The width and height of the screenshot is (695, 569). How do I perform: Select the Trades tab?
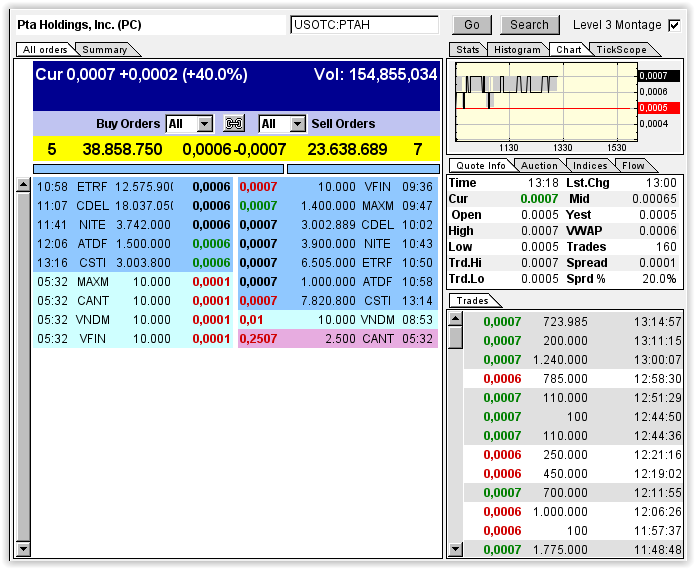[472, 301]
